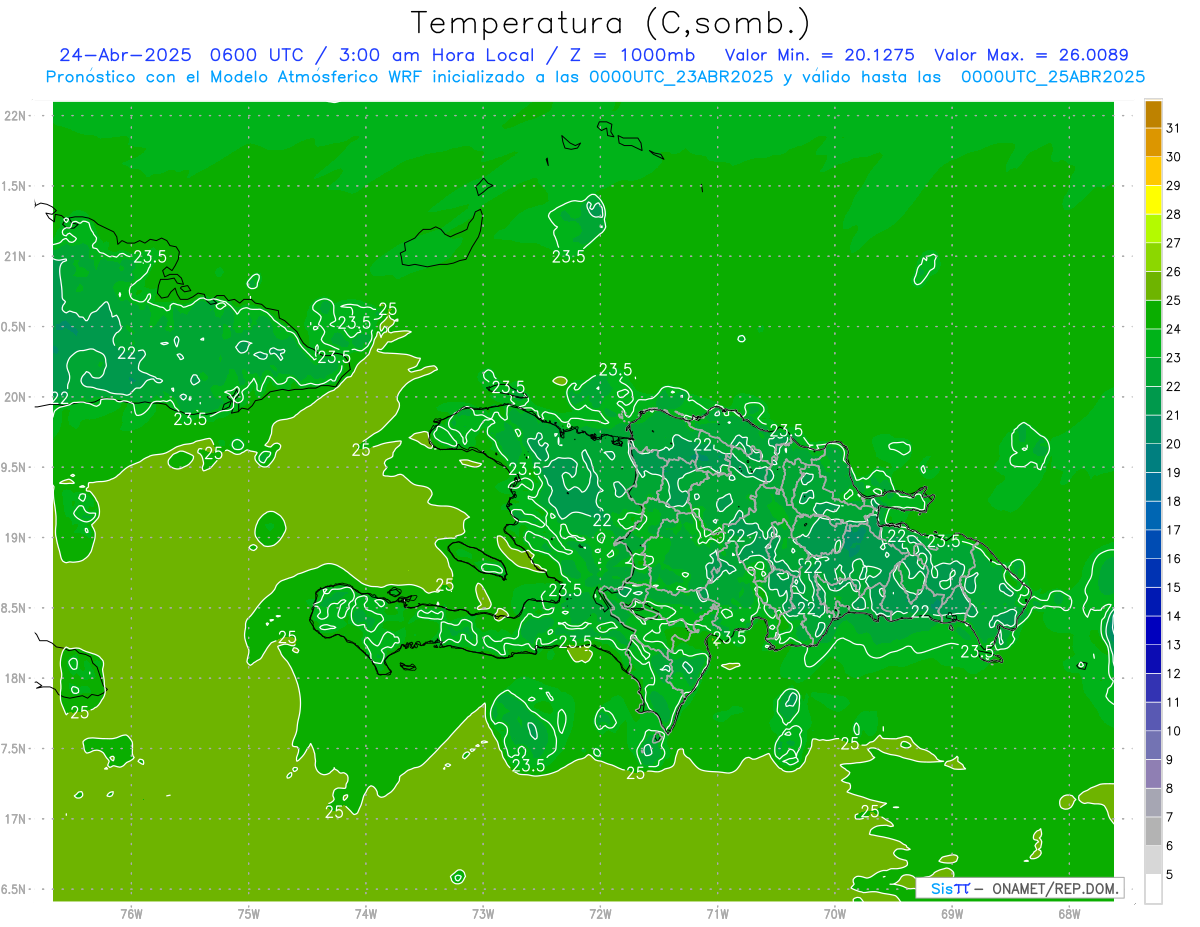Select the '7.5N' latitude axis label
The width and height of the screenshot is (1200, 927).
point(14,749)
